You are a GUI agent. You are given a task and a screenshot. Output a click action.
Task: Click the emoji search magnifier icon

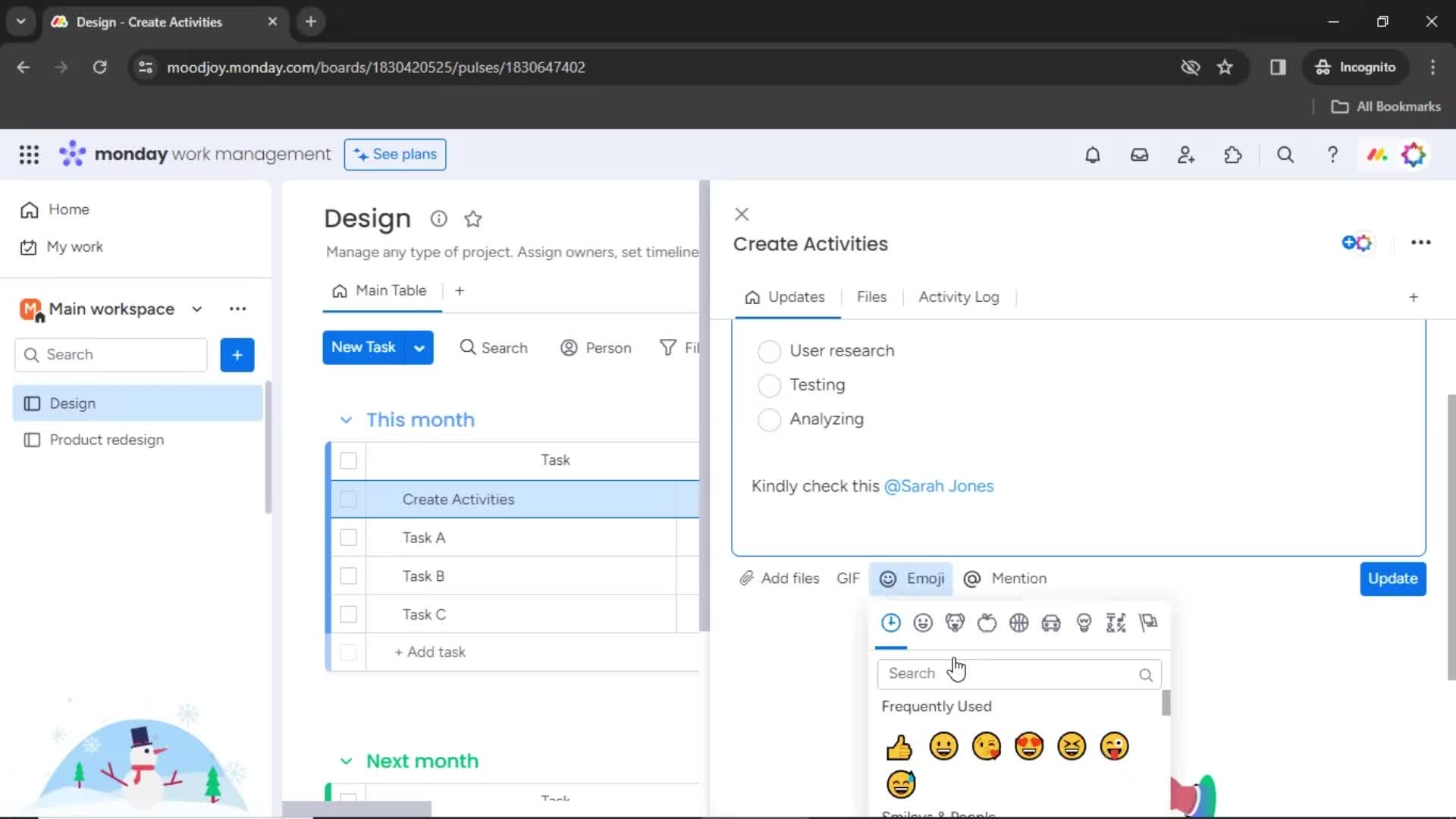pyautogui.click(x=1146, y=672)
